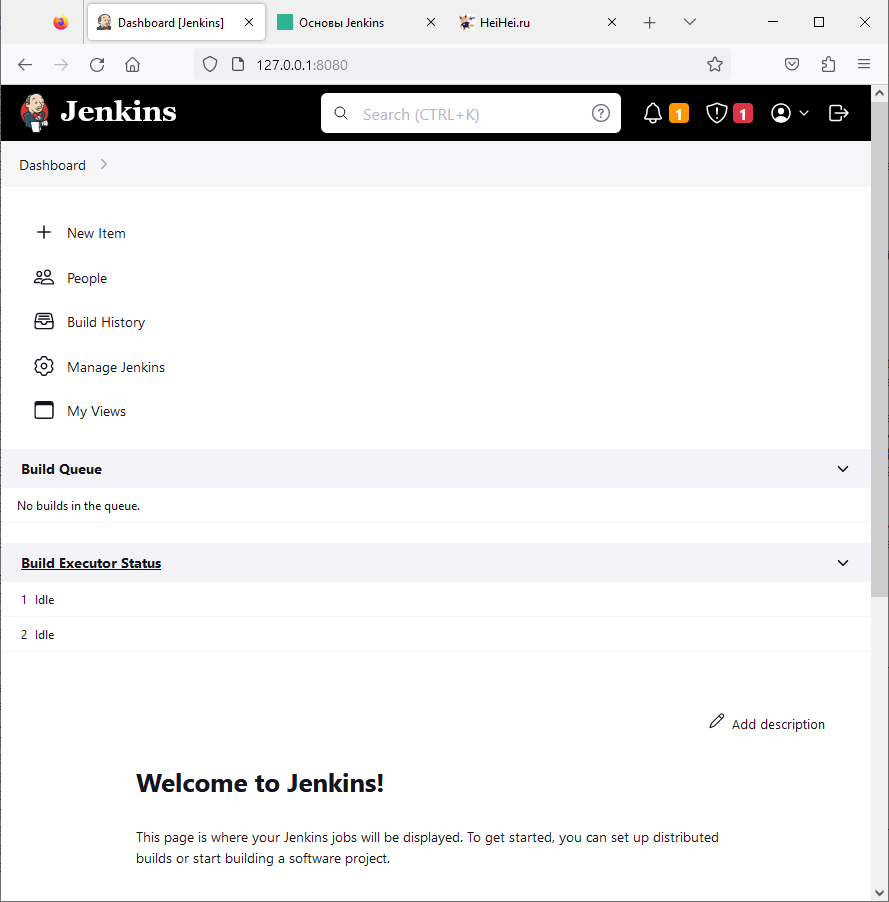Open notifications bell icon
This screenshot has height=902, width=889.
[x=653, y=113]
